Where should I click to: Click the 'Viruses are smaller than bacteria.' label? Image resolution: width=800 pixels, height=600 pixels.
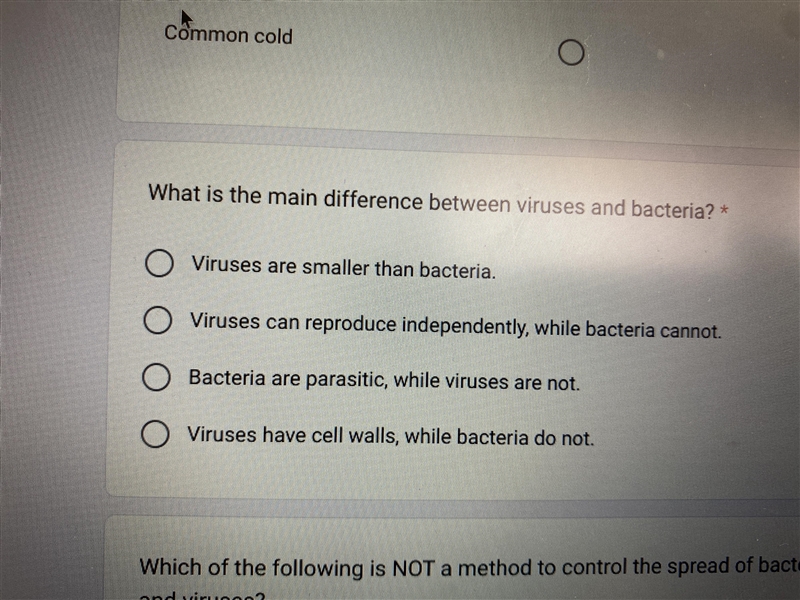click(x=343, y=267)
